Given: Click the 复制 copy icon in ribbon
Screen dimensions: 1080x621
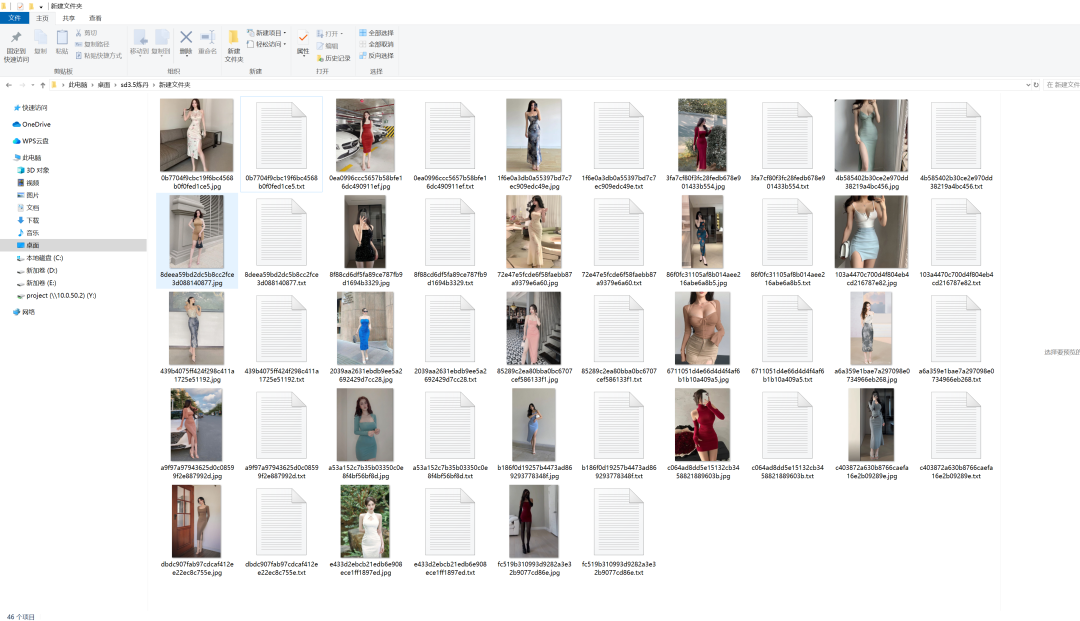Looking at the screenshot, I should pyautogui.click(x=41, y=37).
